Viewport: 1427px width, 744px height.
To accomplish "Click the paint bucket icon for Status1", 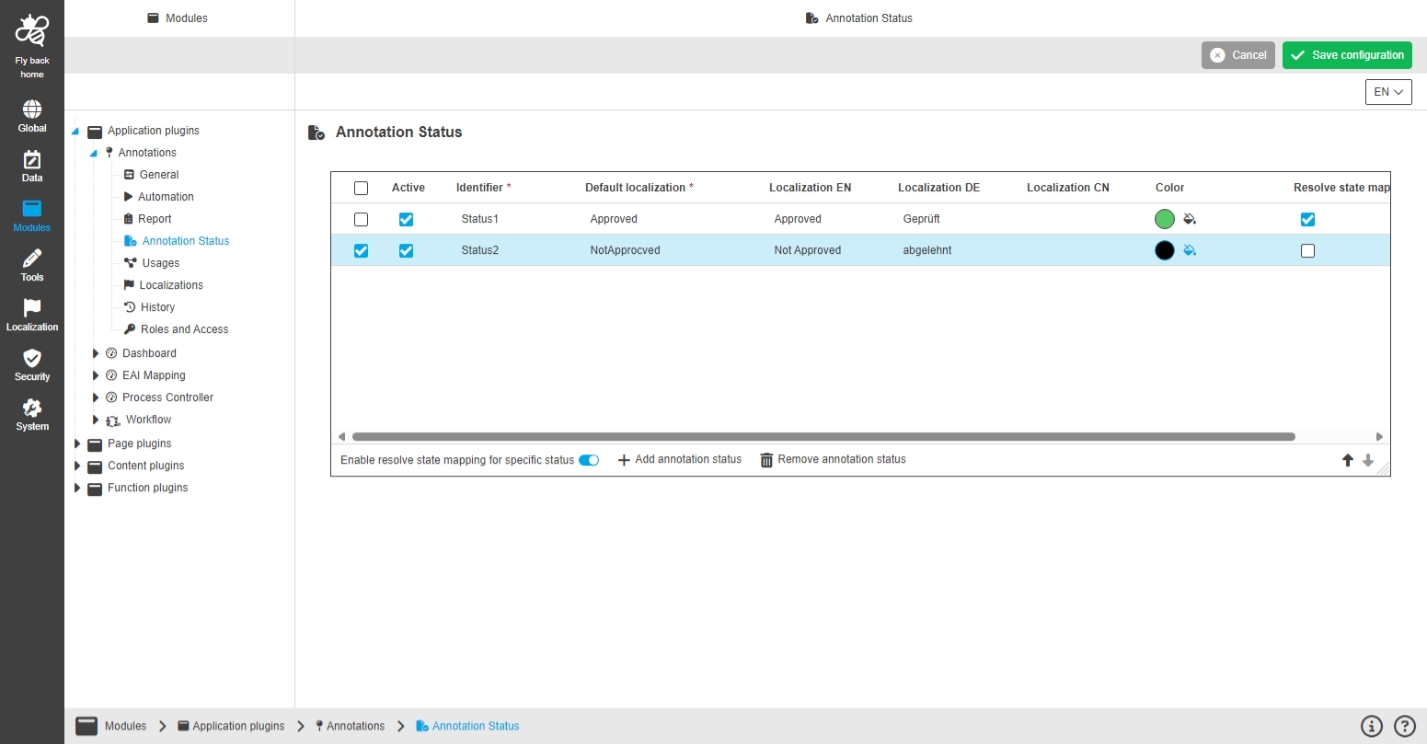I will coord(1189,219).
